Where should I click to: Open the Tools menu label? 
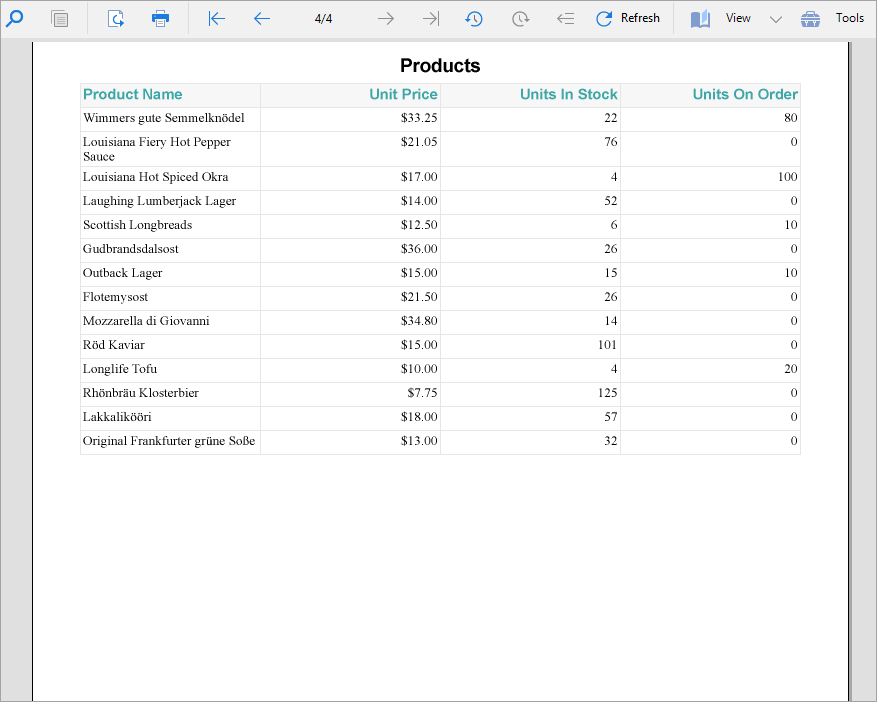point(850,18)
